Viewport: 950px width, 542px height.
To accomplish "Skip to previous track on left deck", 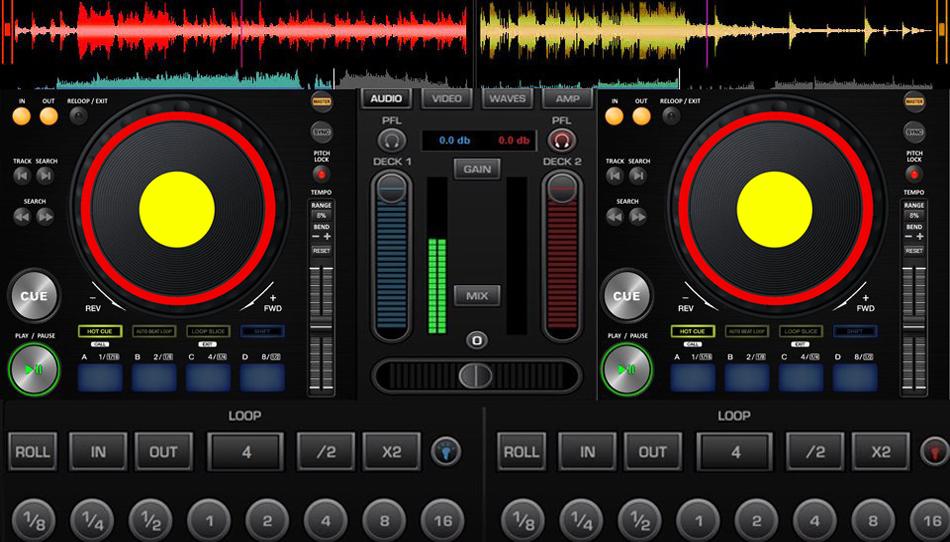I will coord(22,176).
